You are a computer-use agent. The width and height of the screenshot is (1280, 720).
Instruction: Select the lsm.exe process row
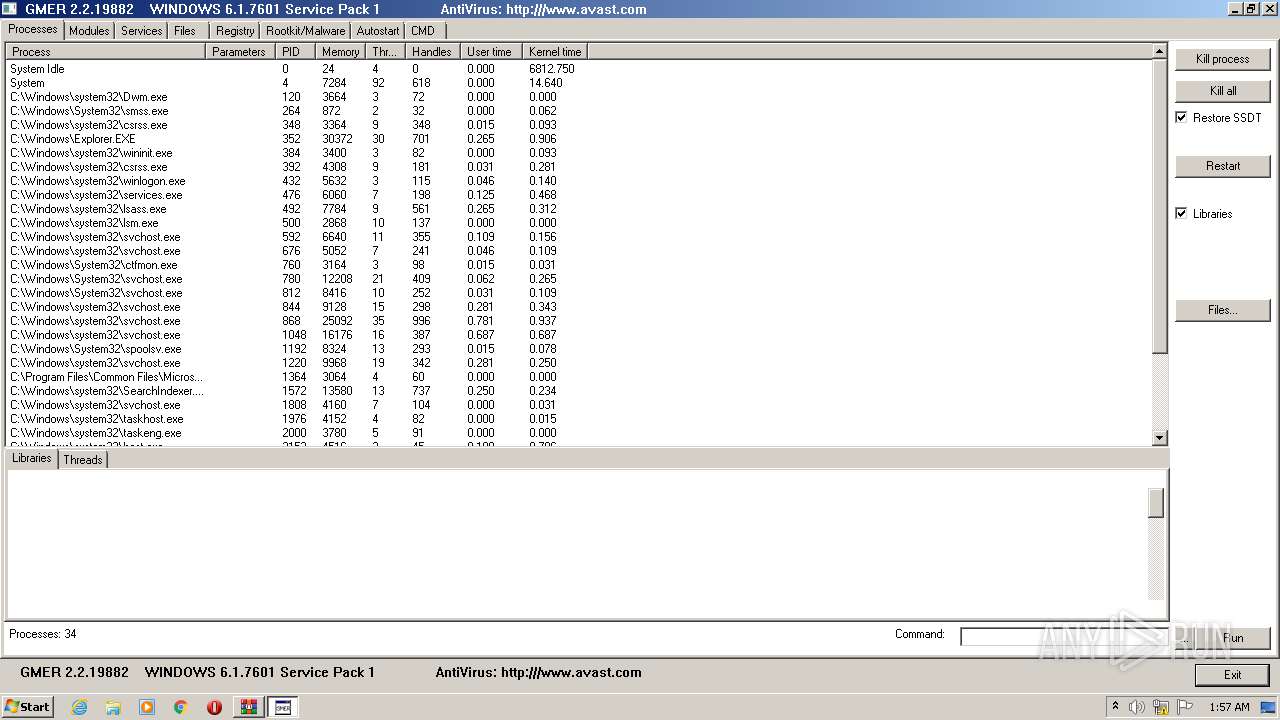580,223
